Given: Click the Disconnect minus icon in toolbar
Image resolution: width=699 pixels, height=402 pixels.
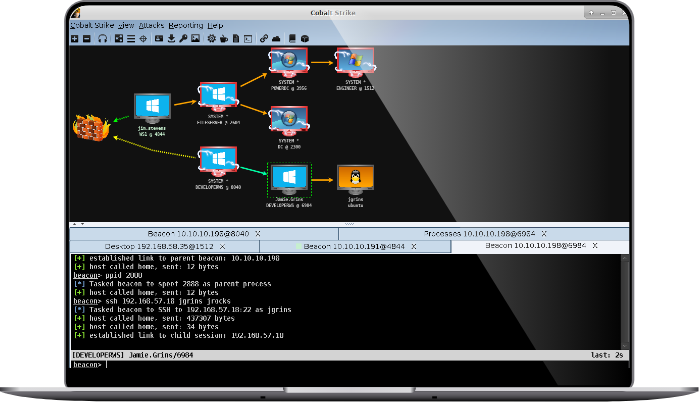Looking at the screenshot, I should click(x=86, y=39).
